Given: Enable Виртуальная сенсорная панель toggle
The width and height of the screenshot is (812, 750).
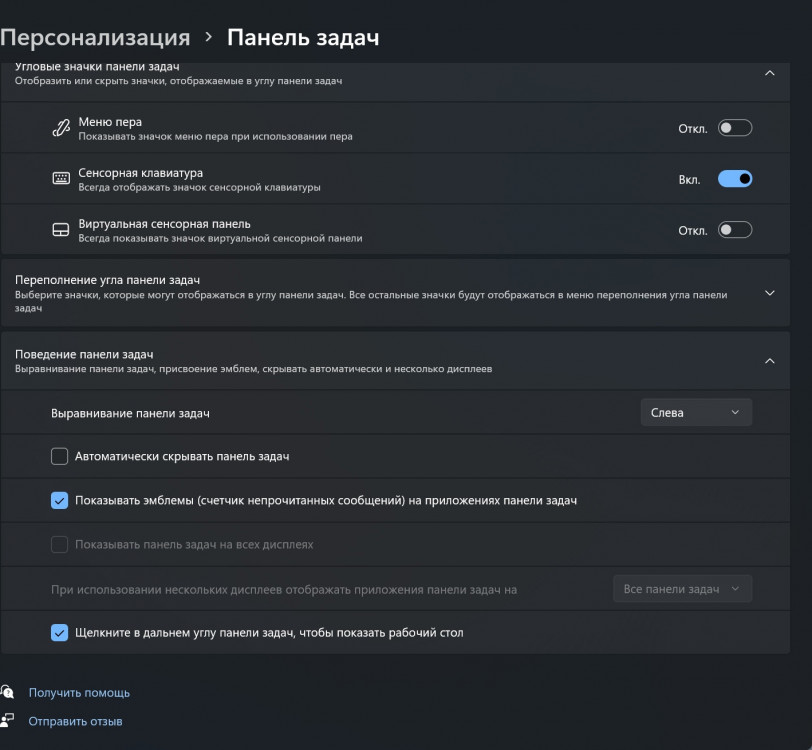Looking at the screenshot, I should (x=734, y=230).
